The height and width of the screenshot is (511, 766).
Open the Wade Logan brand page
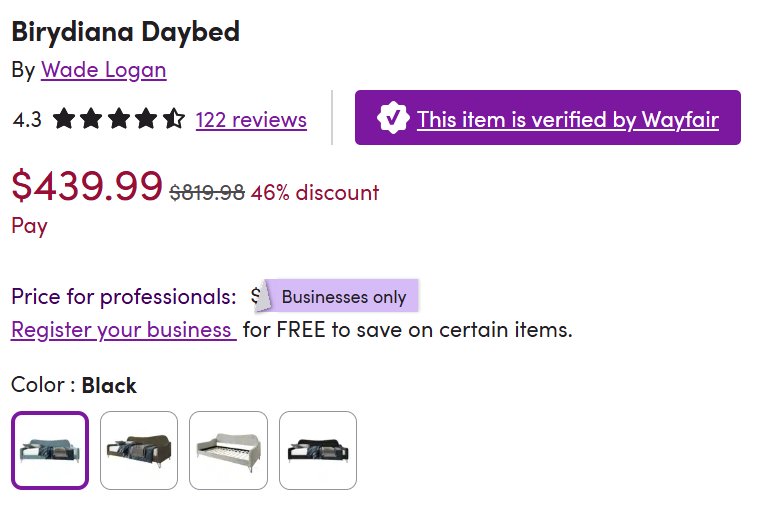tap(103, 70)
